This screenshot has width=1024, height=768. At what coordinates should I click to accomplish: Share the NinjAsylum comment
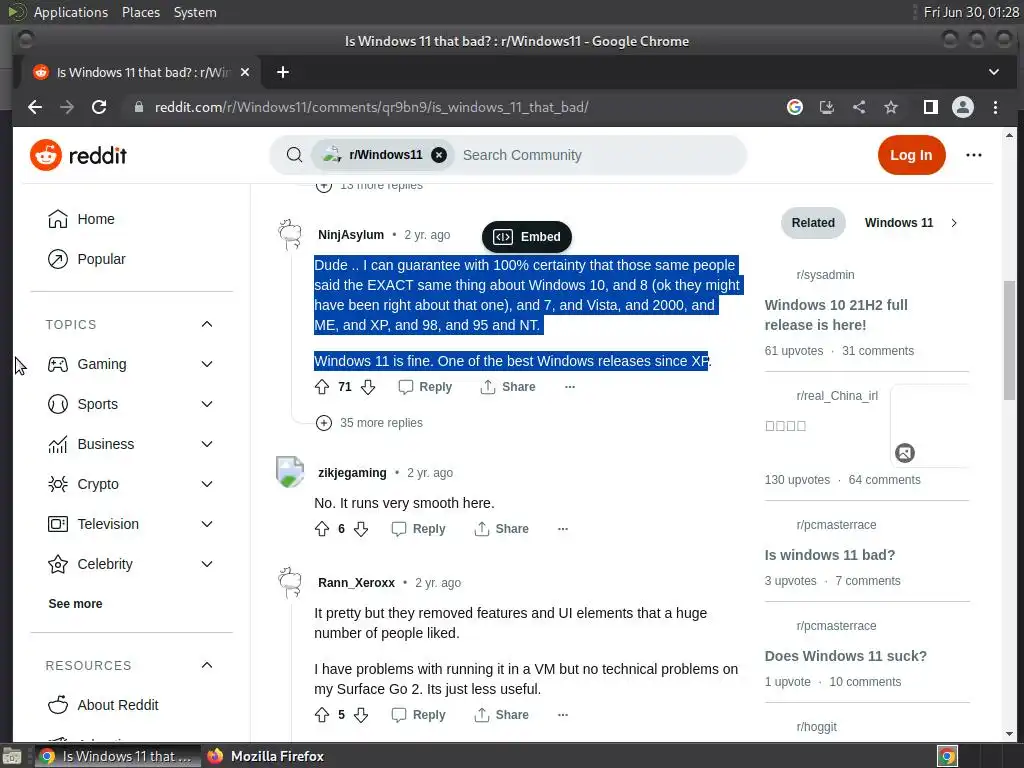coord(507,387)
